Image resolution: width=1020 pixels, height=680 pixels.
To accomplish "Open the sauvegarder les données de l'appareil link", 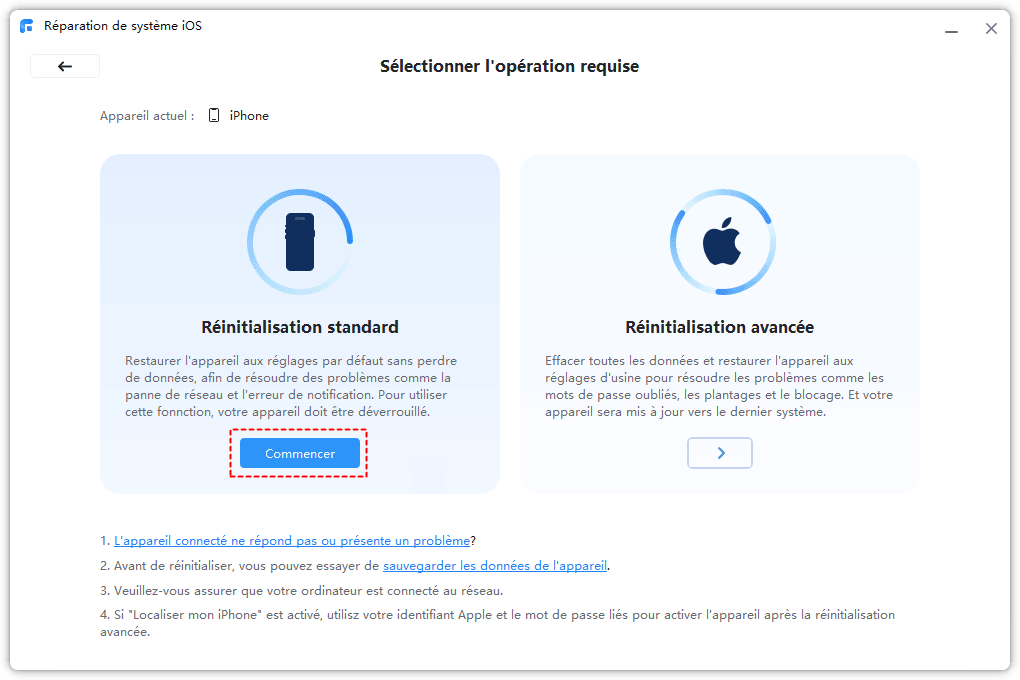I will (x=495, y=564).
